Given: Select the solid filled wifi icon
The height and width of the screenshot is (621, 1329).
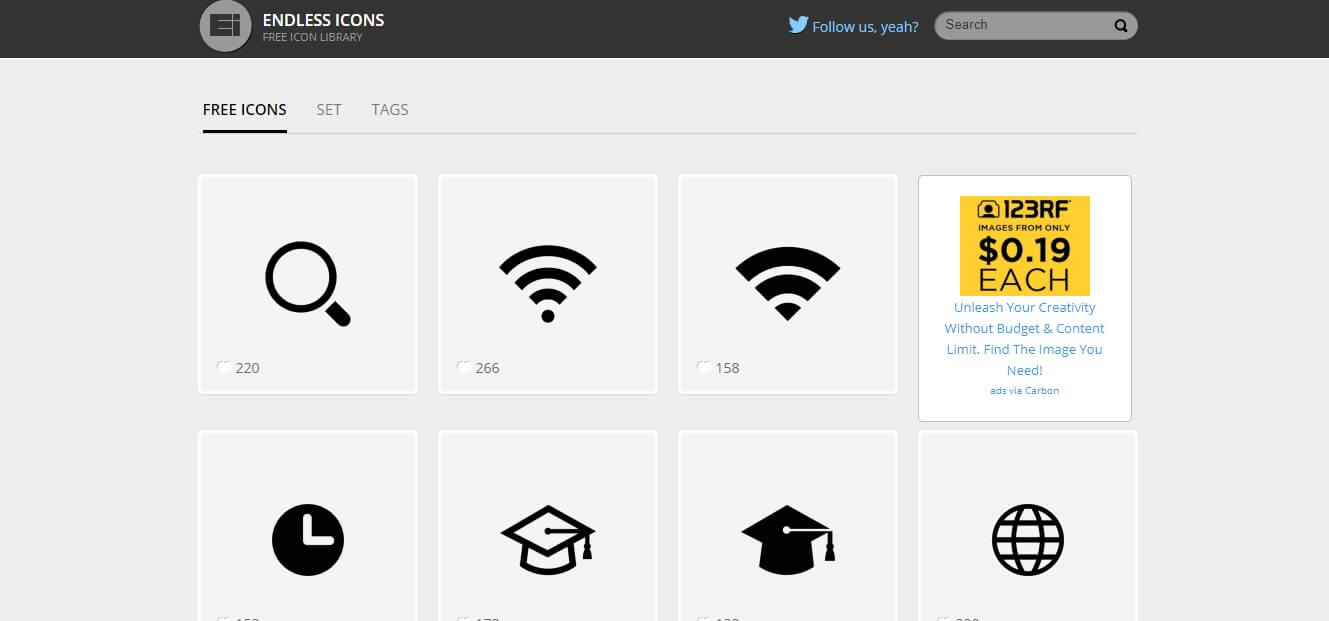Looking at the screenshot, I should (787, 284).
